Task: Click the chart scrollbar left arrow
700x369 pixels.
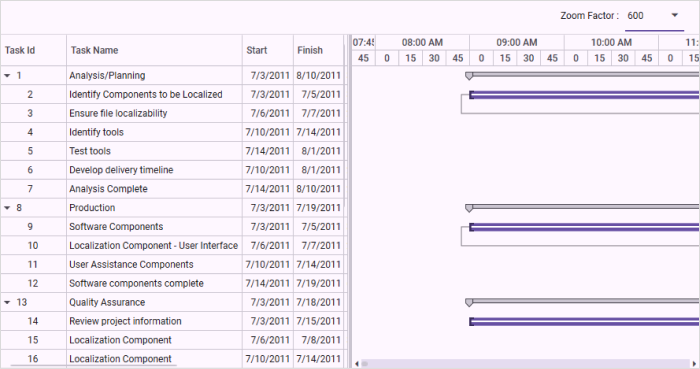Action: click(x=356, y=364)
